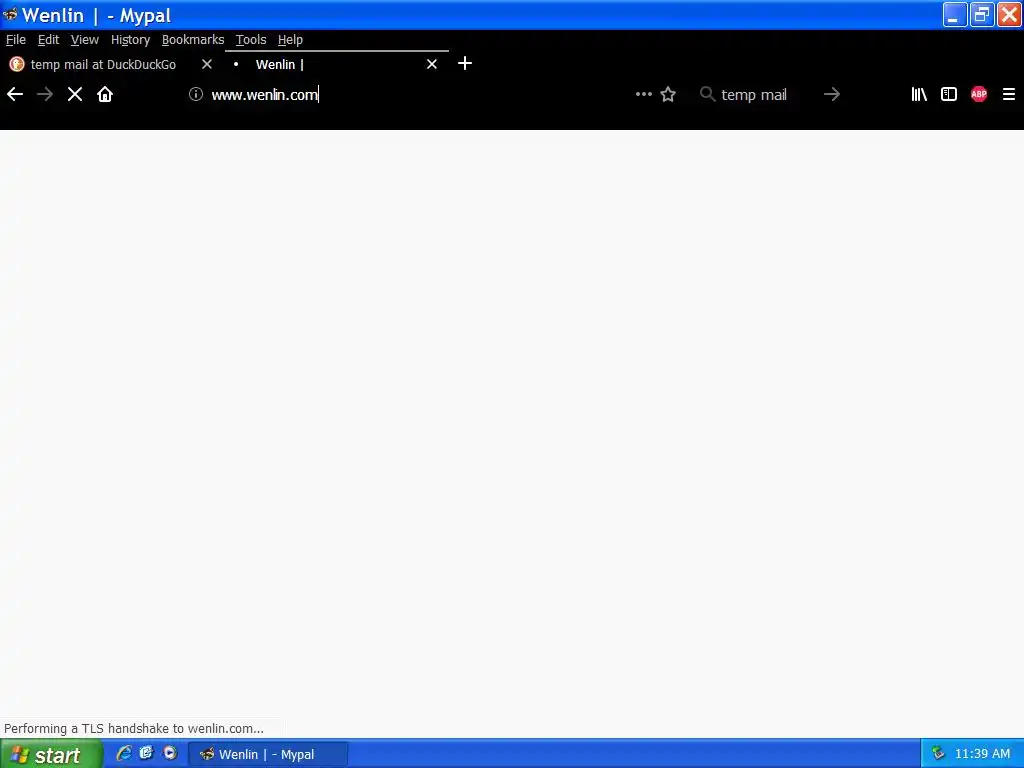The height and width of the screenshot is (768, 1024).
Task: Bookmark this page with the star
Action: coord(668,95)
